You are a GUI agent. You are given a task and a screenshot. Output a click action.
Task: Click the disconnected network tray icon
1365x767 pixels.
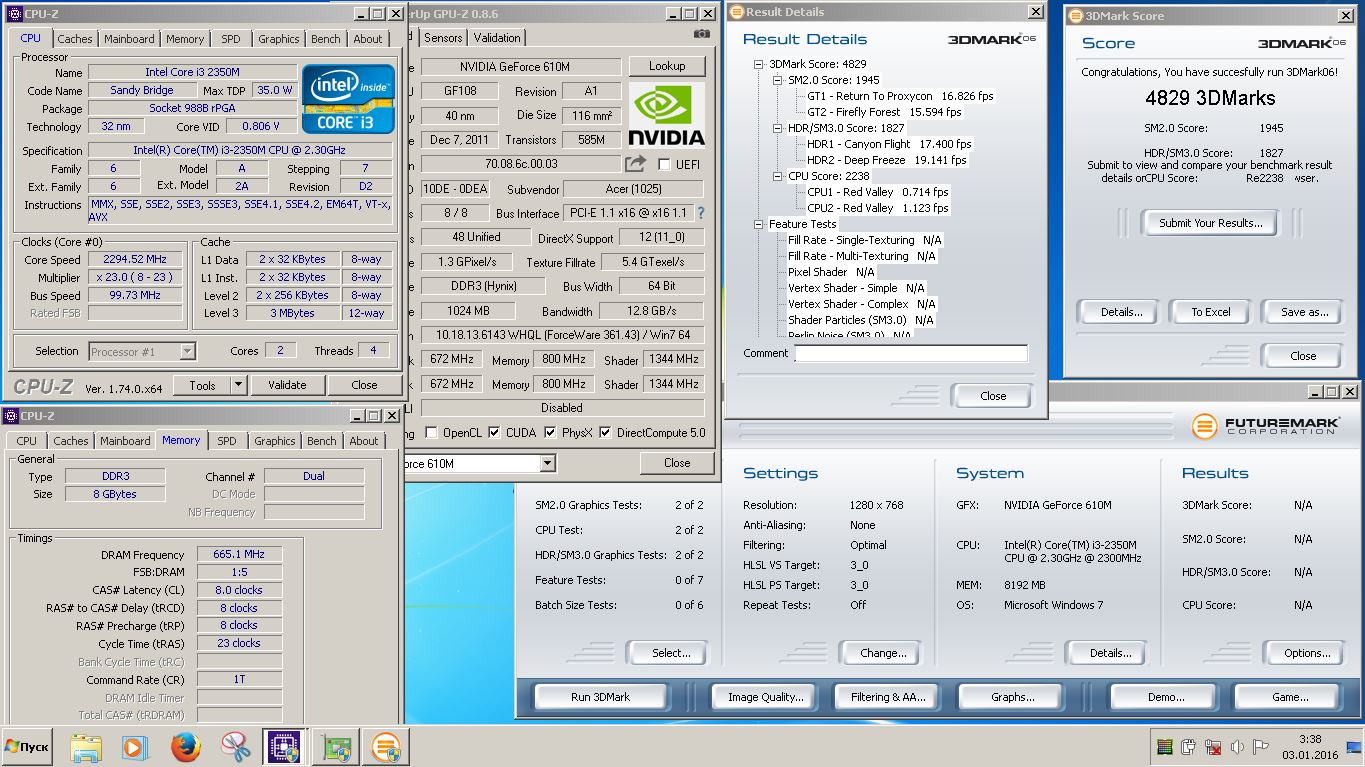[x=1213, y=747]
